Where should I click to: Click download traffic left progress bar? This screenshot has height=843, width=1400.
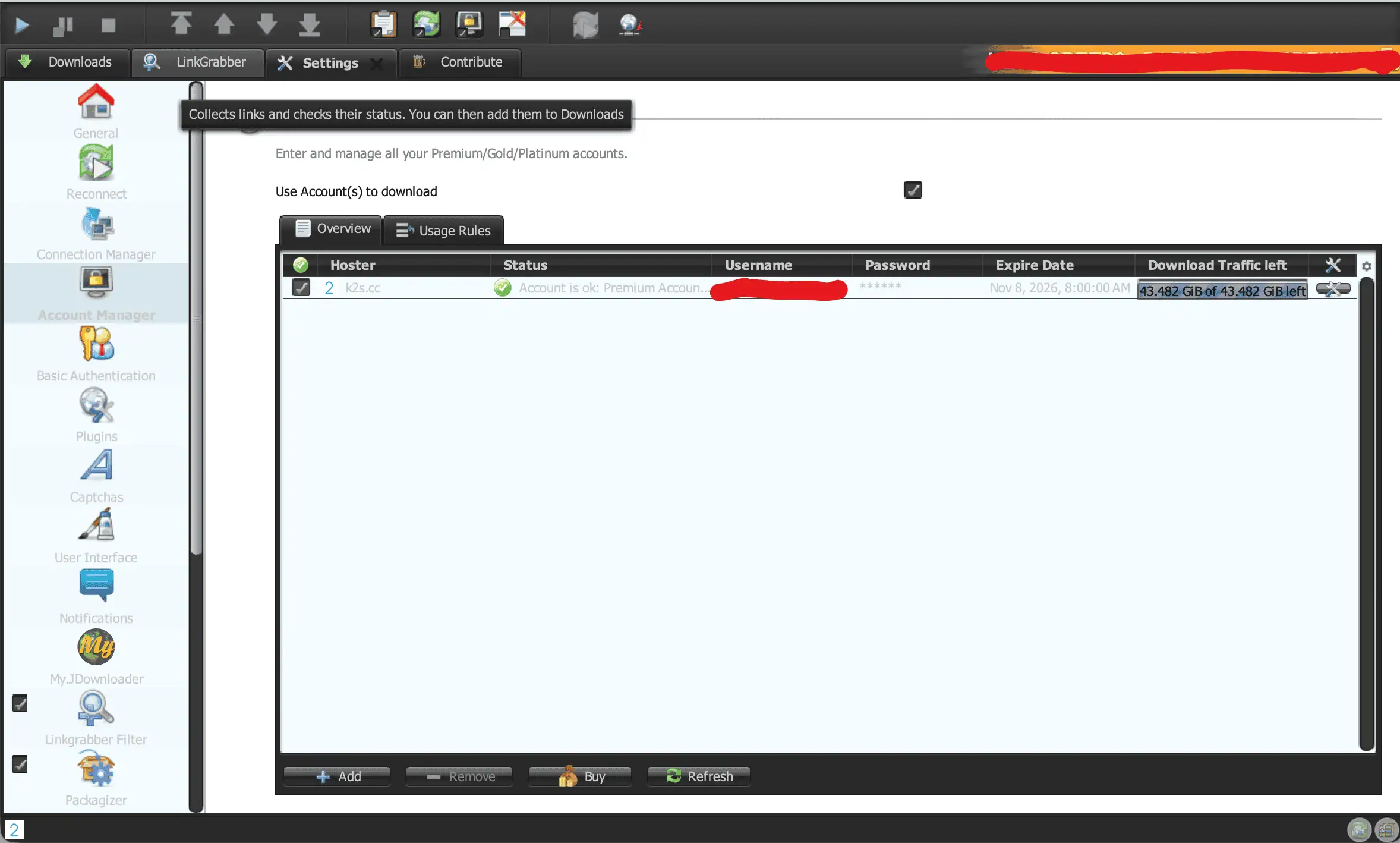click(x=1222, y=291)
